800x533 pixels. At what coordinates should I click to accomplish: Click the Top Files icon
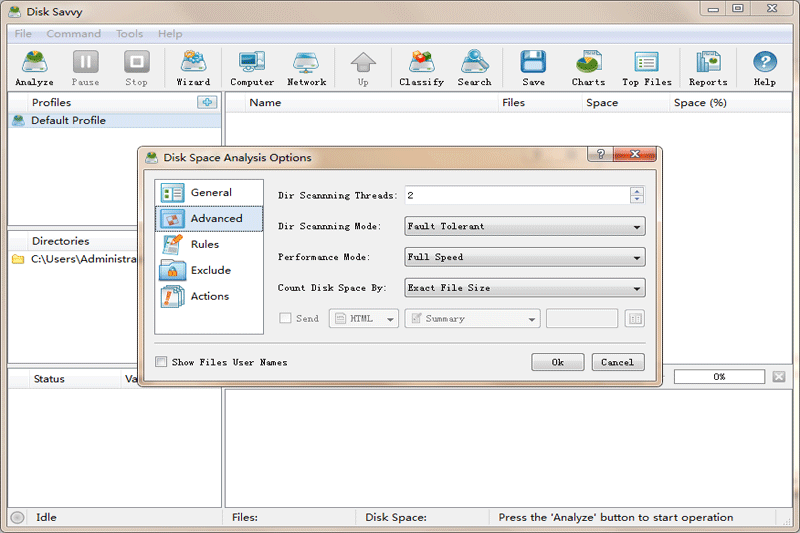pyautogui.click(x=646, y=68)
